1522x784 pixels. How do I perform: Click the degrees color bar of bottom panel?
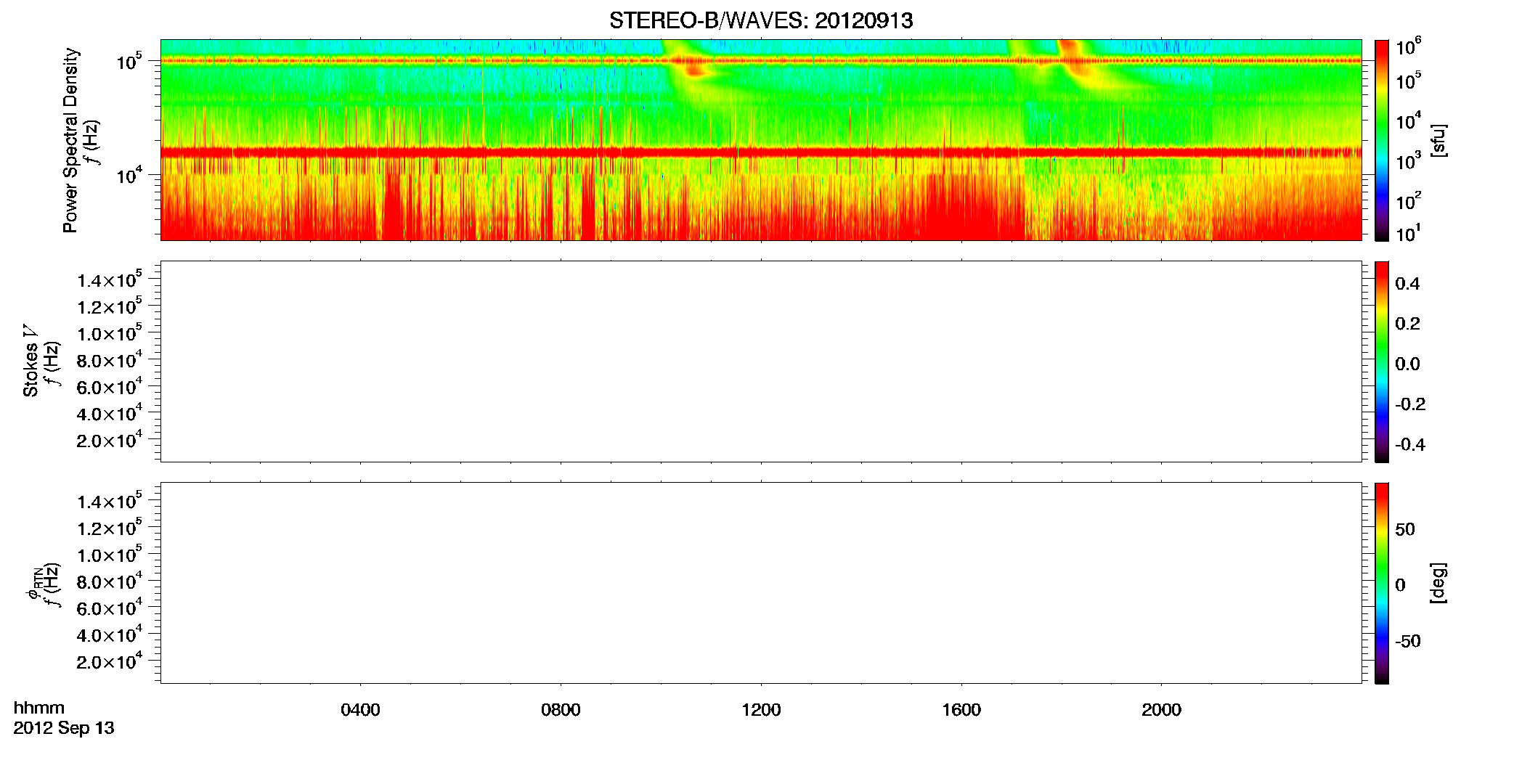click(1382, 583)
